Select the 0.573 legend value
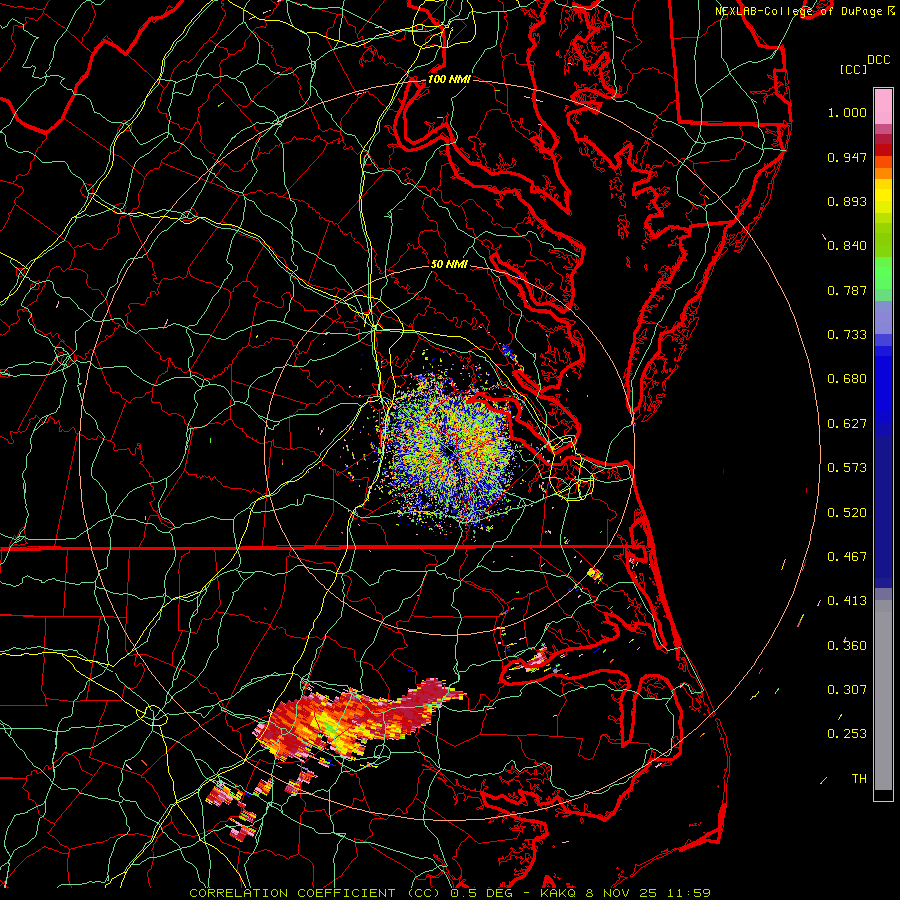This screenshot has width=900, height=900. click(x=847, y=468)
